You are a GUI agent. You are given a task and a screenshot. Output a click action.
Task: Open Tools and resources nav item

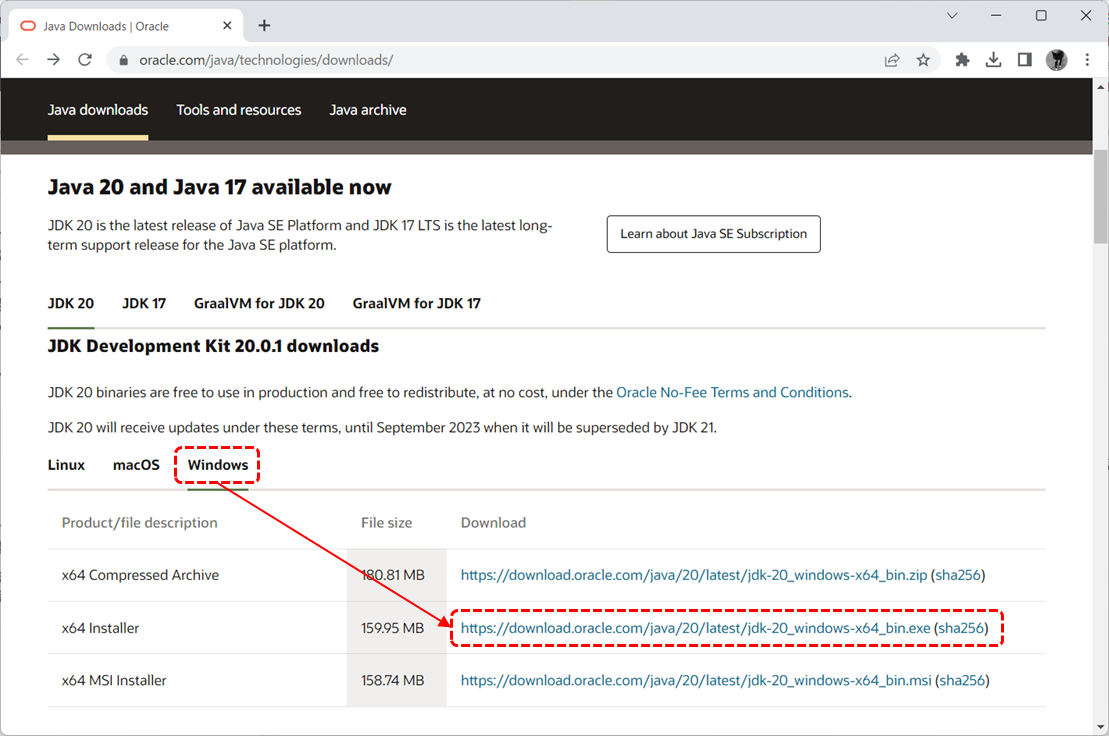pos(238,110)
